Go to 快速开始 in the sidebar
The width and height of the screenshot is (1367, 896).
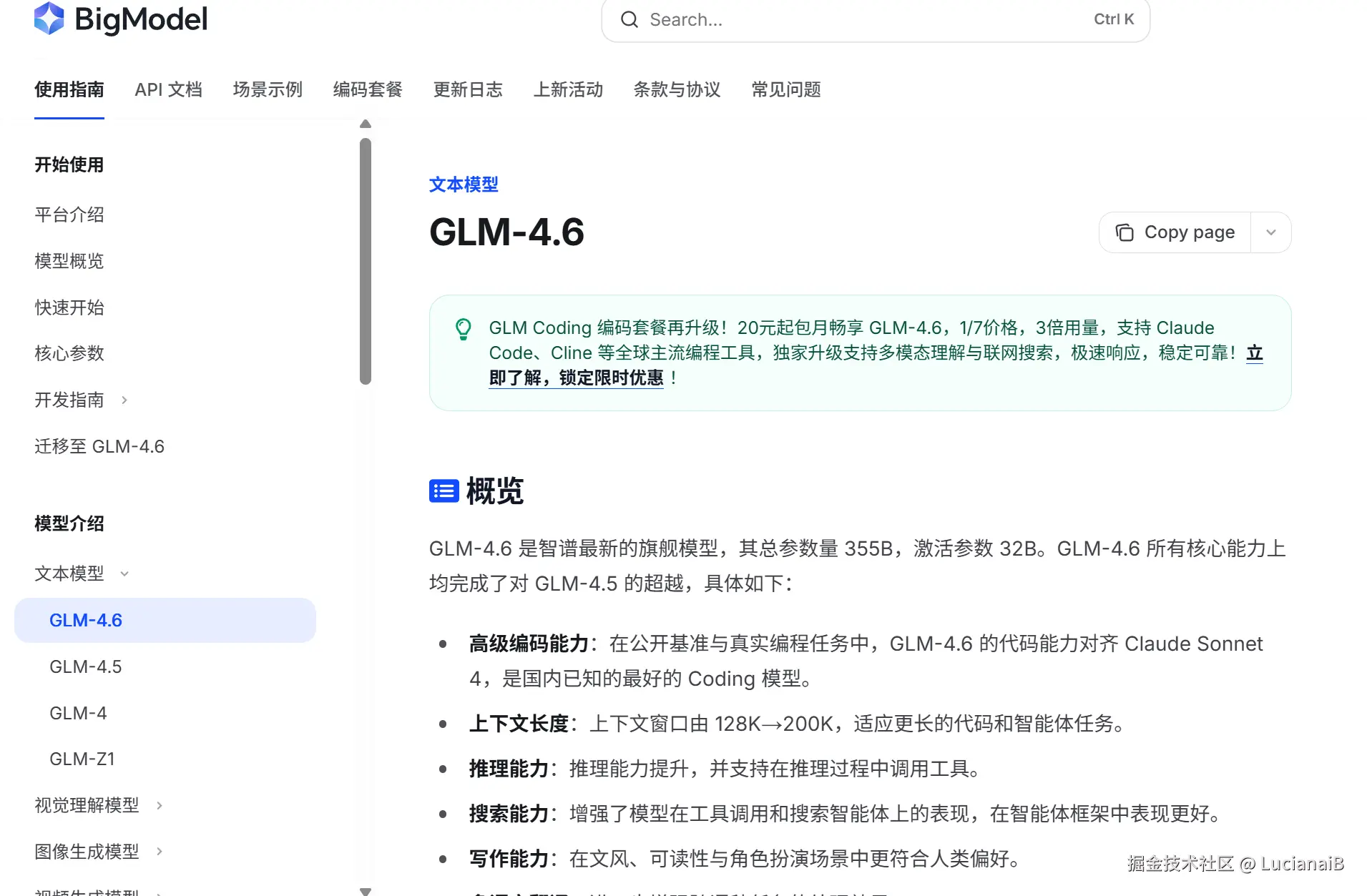point(69,307)
